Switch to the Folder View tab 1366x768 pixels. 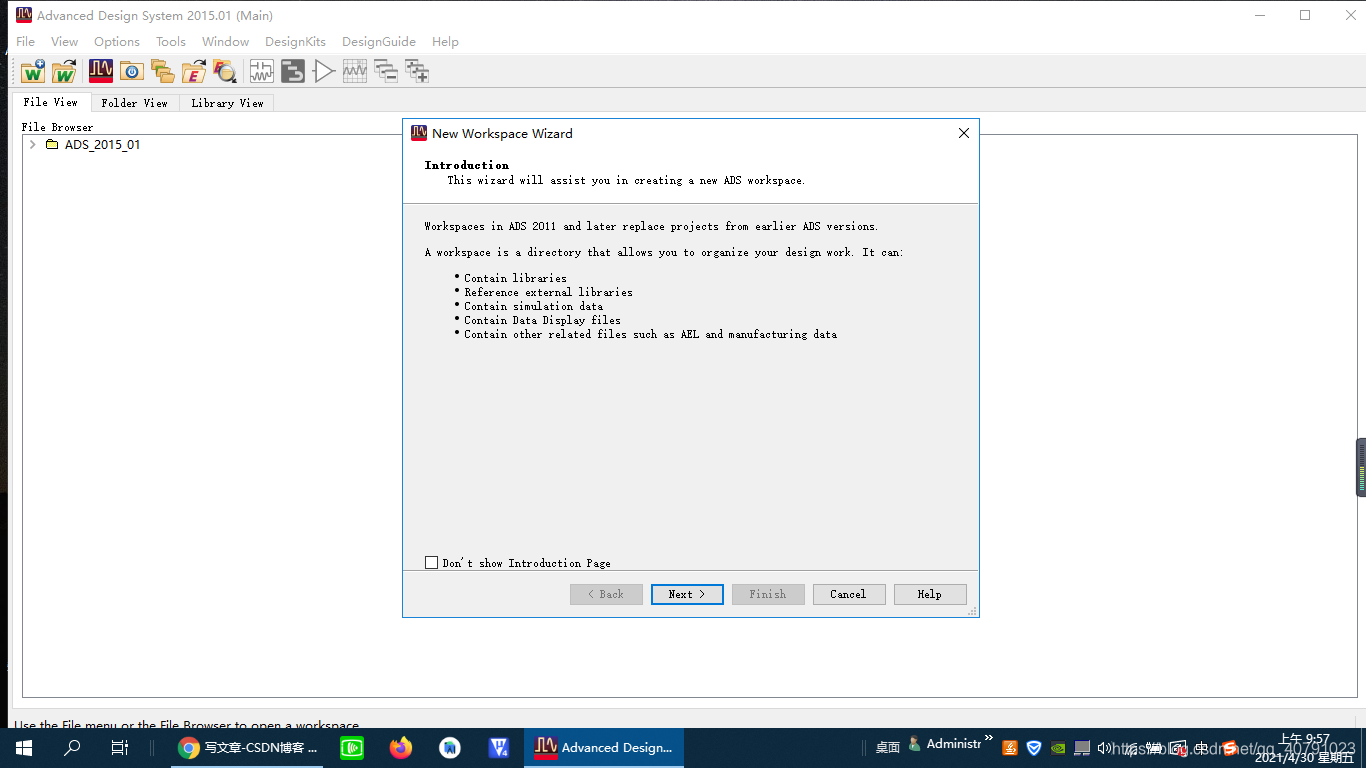pos(135,103)
